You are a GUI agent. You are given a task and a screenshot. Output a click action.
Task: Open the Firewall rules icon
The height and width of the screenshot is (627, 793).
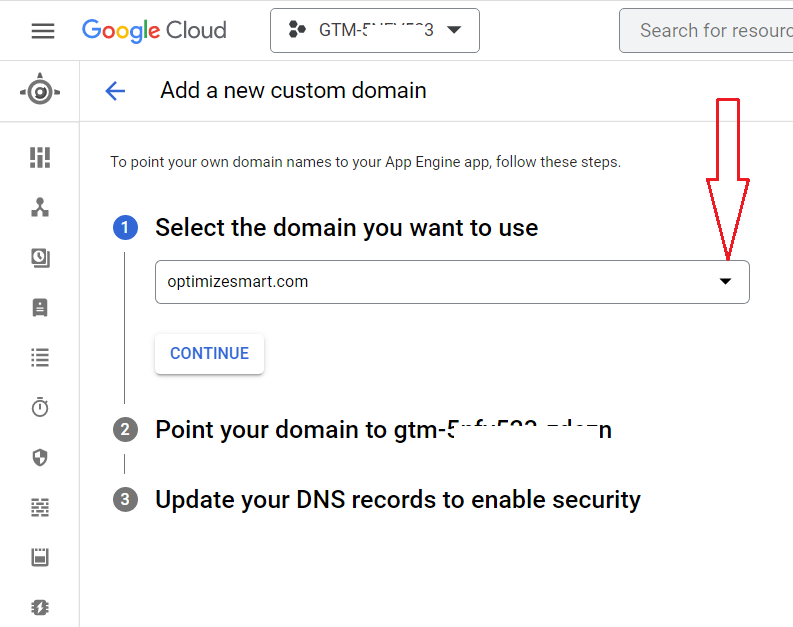click(40, 508)
